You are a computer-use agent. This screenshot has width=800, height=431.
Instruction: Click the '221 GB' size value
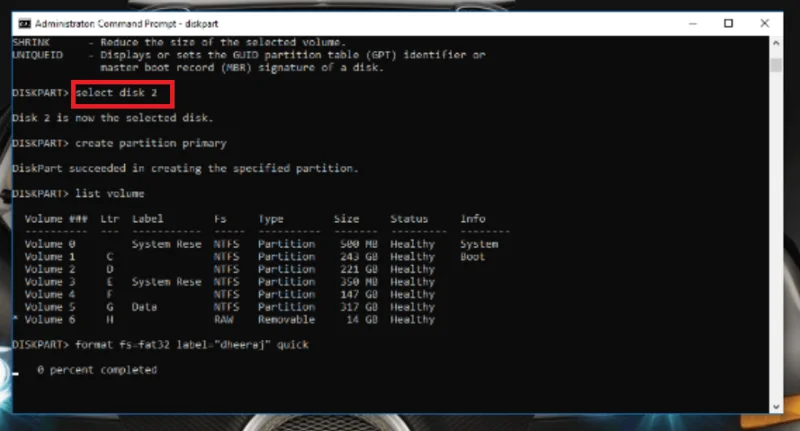[359, 269]
